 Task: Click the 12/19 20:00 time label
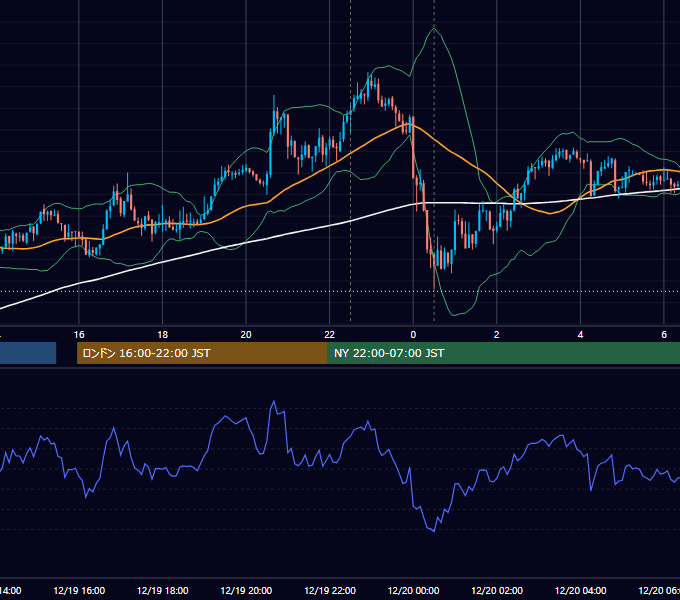[246, 590]
